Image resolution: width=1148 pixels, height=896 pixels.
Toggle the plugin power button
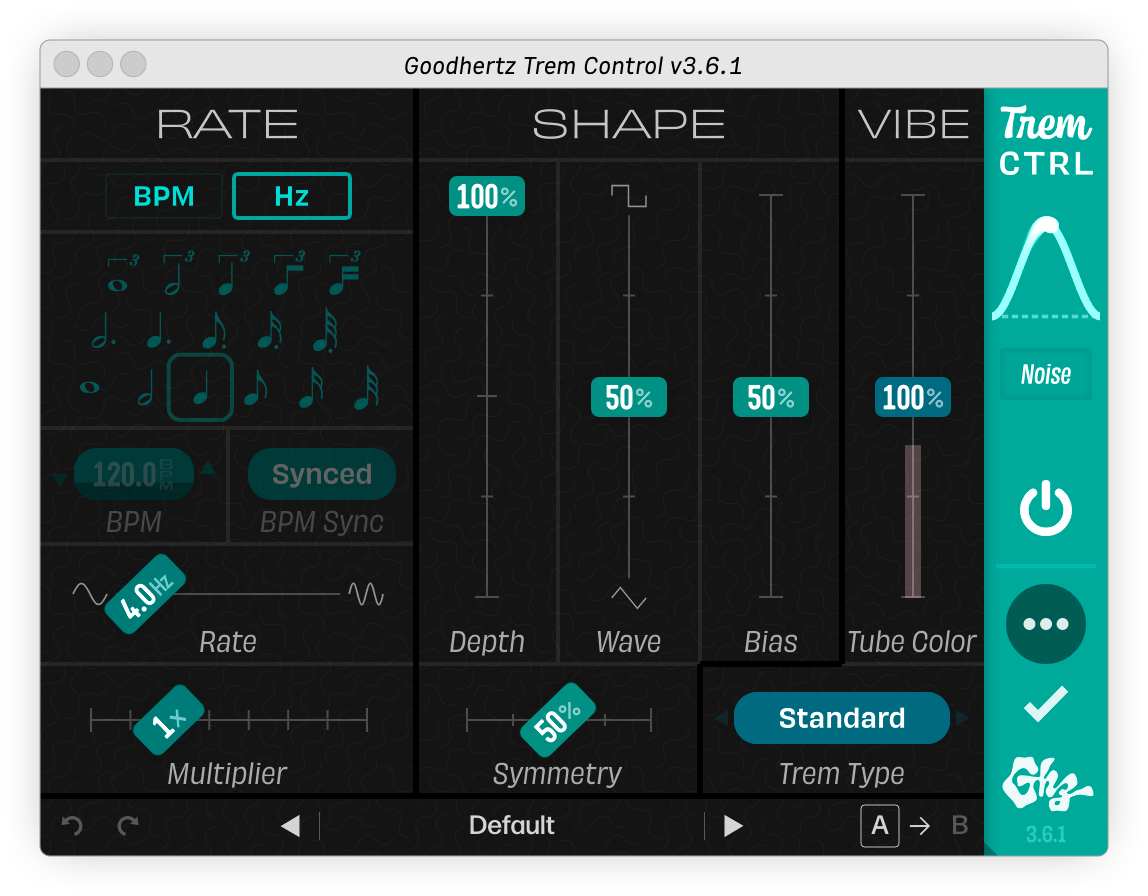point(1046,508)
